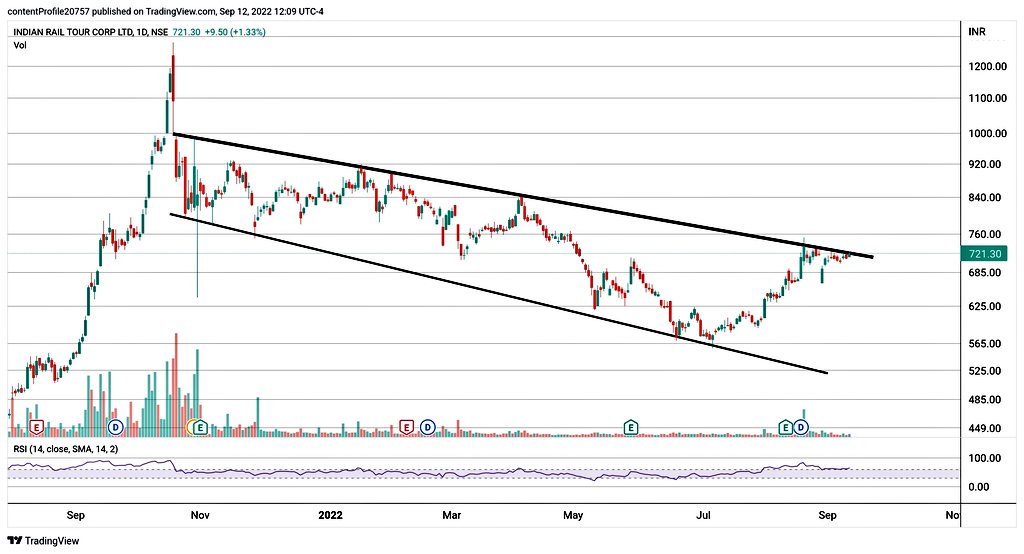
Task: Click the purple RSI indicator line
Action: point(428,471)
